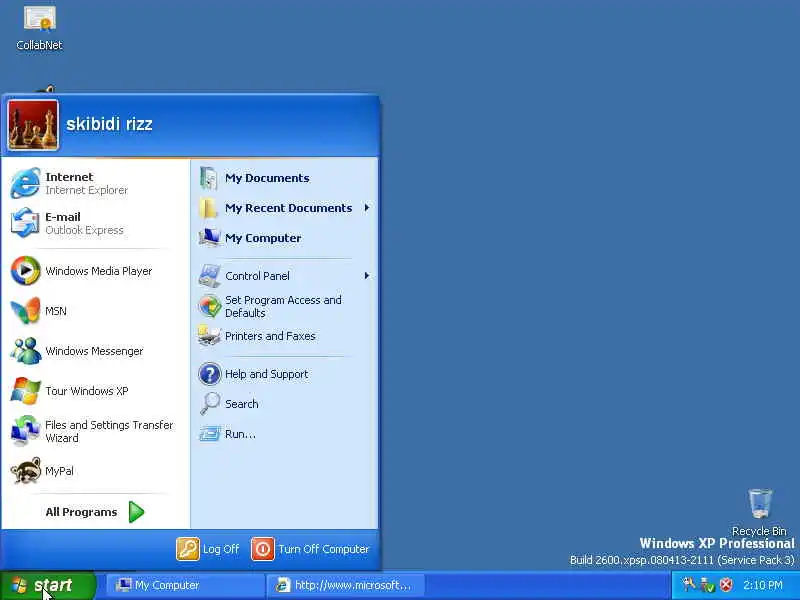Click the Search label

pos(241,404)
